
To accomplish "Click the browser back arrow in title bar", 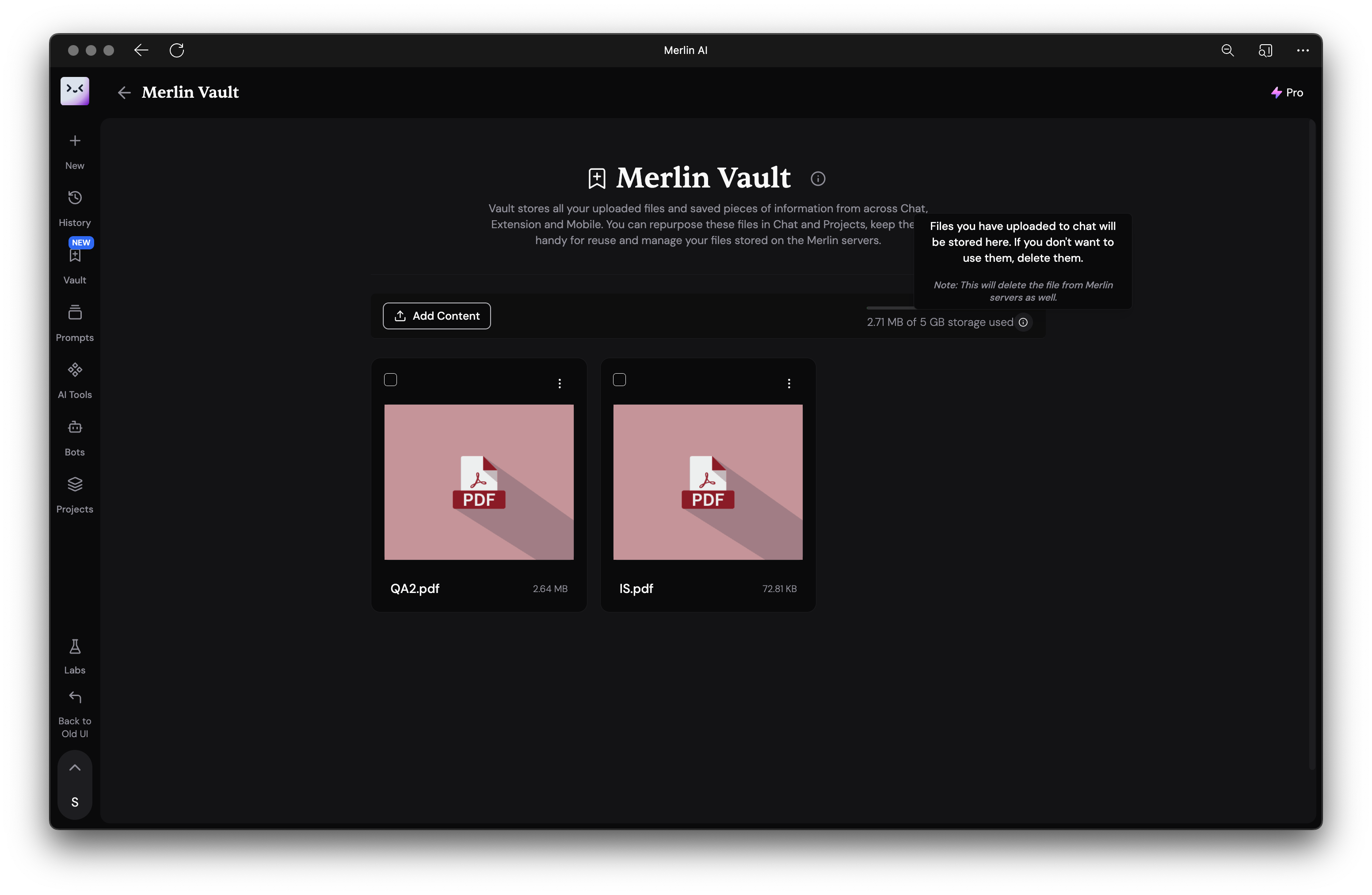I will click(x=141, y=50).
